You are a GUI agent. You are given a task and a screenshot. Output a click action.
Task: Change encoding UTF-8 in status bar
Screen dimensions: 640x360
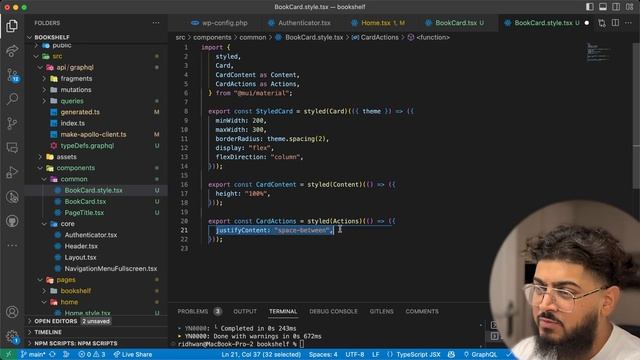pyautogui.click(x=355, y=354)
